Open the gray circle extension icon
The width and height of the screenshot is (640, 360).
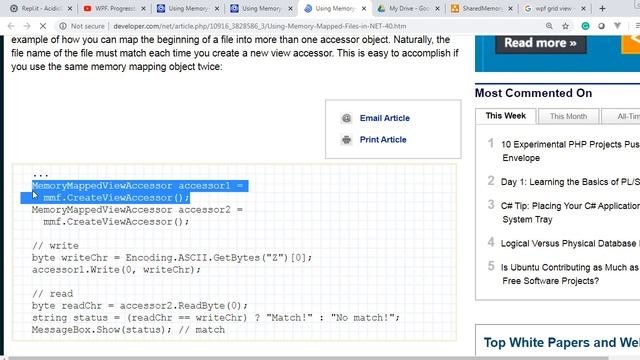tap(601, 26)
